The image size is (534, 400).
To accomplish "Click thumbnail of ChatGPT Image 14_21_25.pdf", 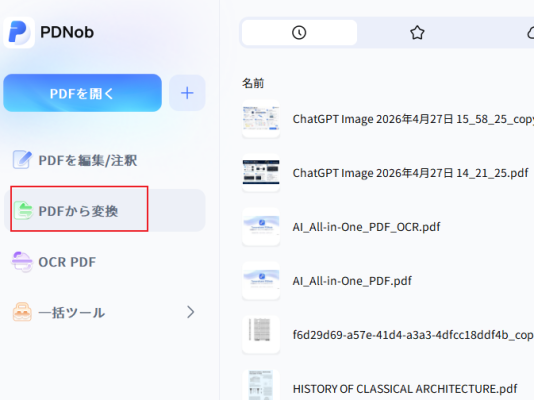I will tap(261, 173).
